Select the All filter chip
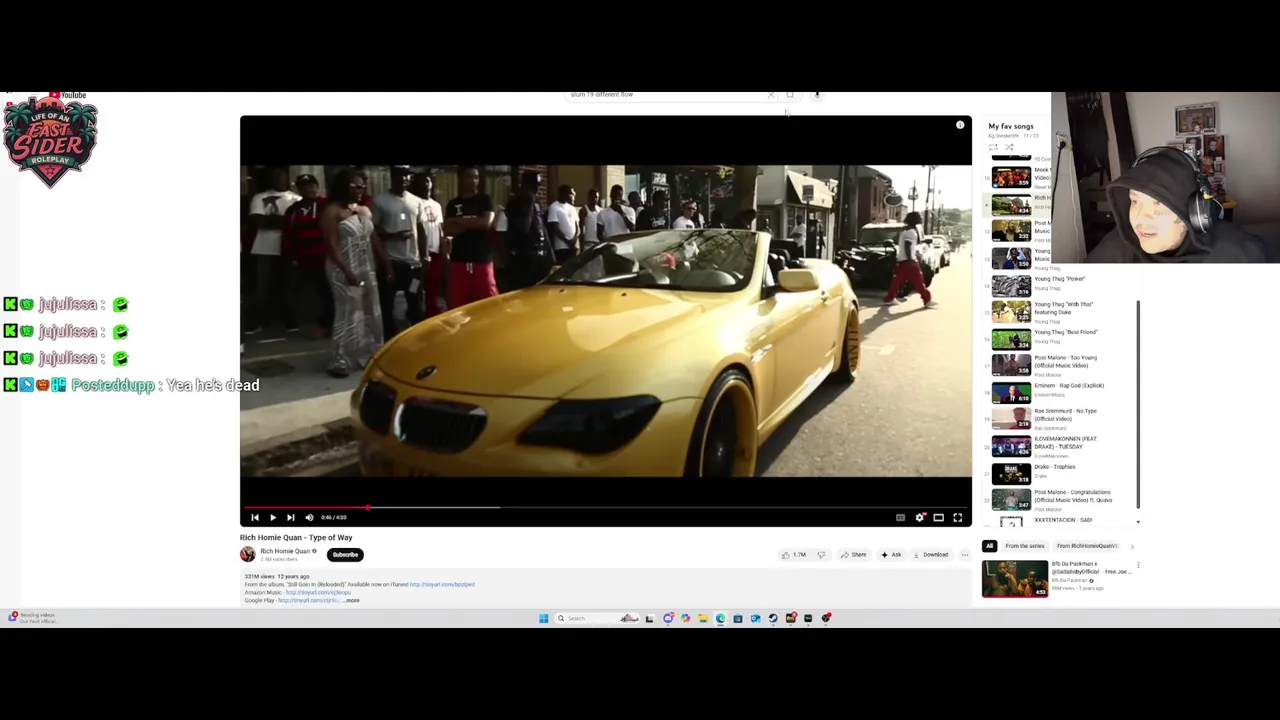The height and width of the screenshot is (720, 1280). click(x=989, y=546)
